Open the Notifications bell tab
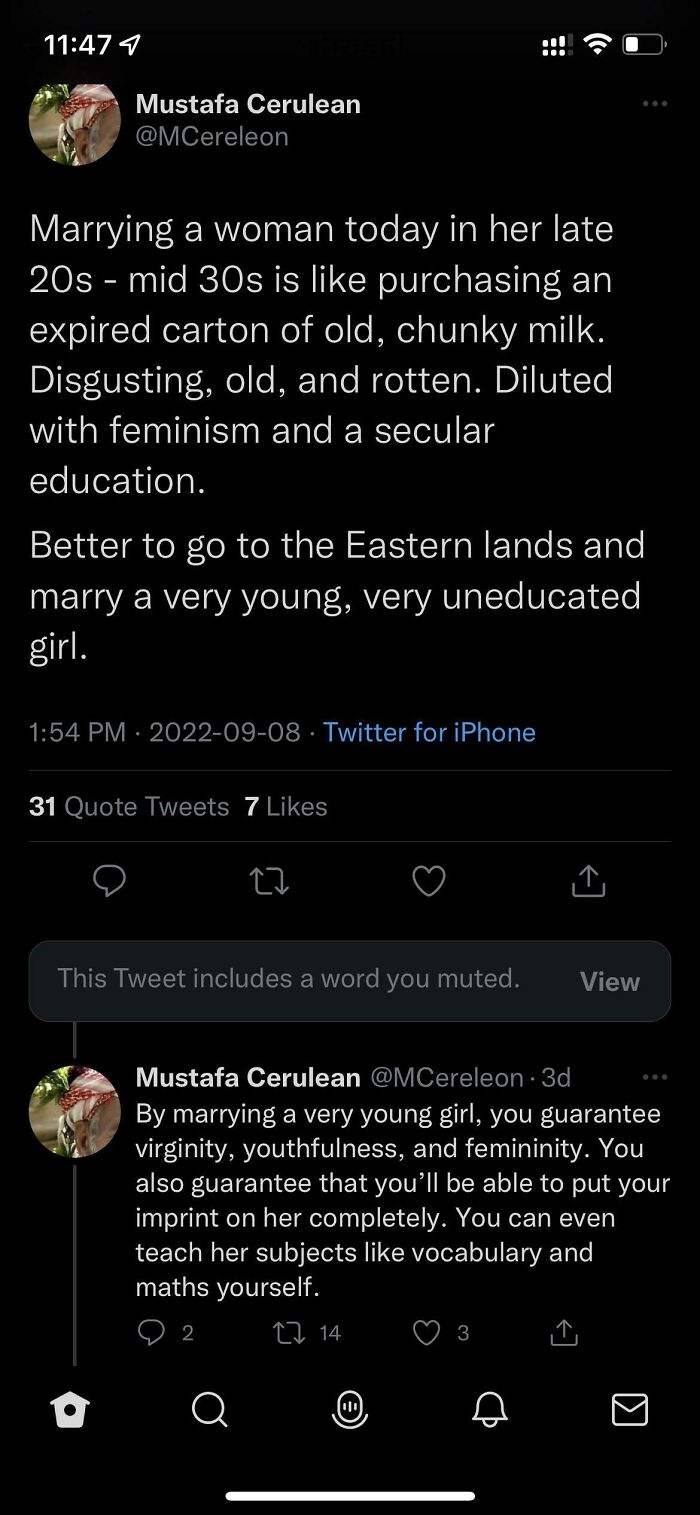 490,1410
